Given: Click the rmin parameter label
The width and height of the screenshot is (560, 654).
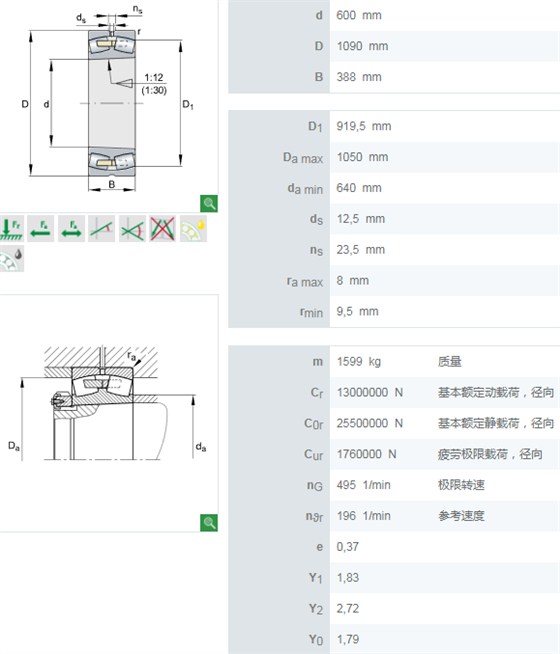Looking at the screenshot, I should tap(311, 312).
